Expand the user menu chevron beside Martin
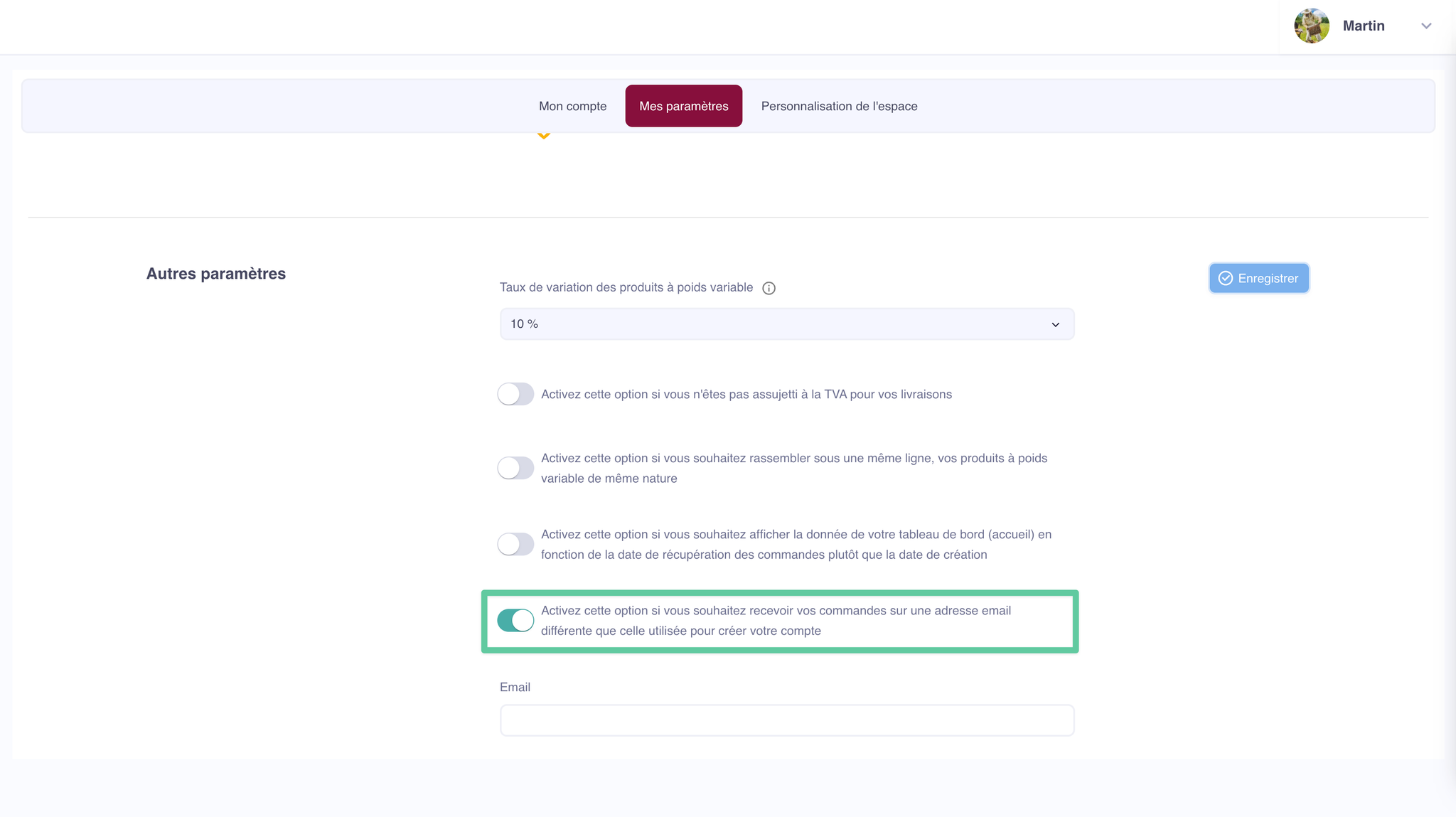 pyautogui.click(x=1426, y=26)
